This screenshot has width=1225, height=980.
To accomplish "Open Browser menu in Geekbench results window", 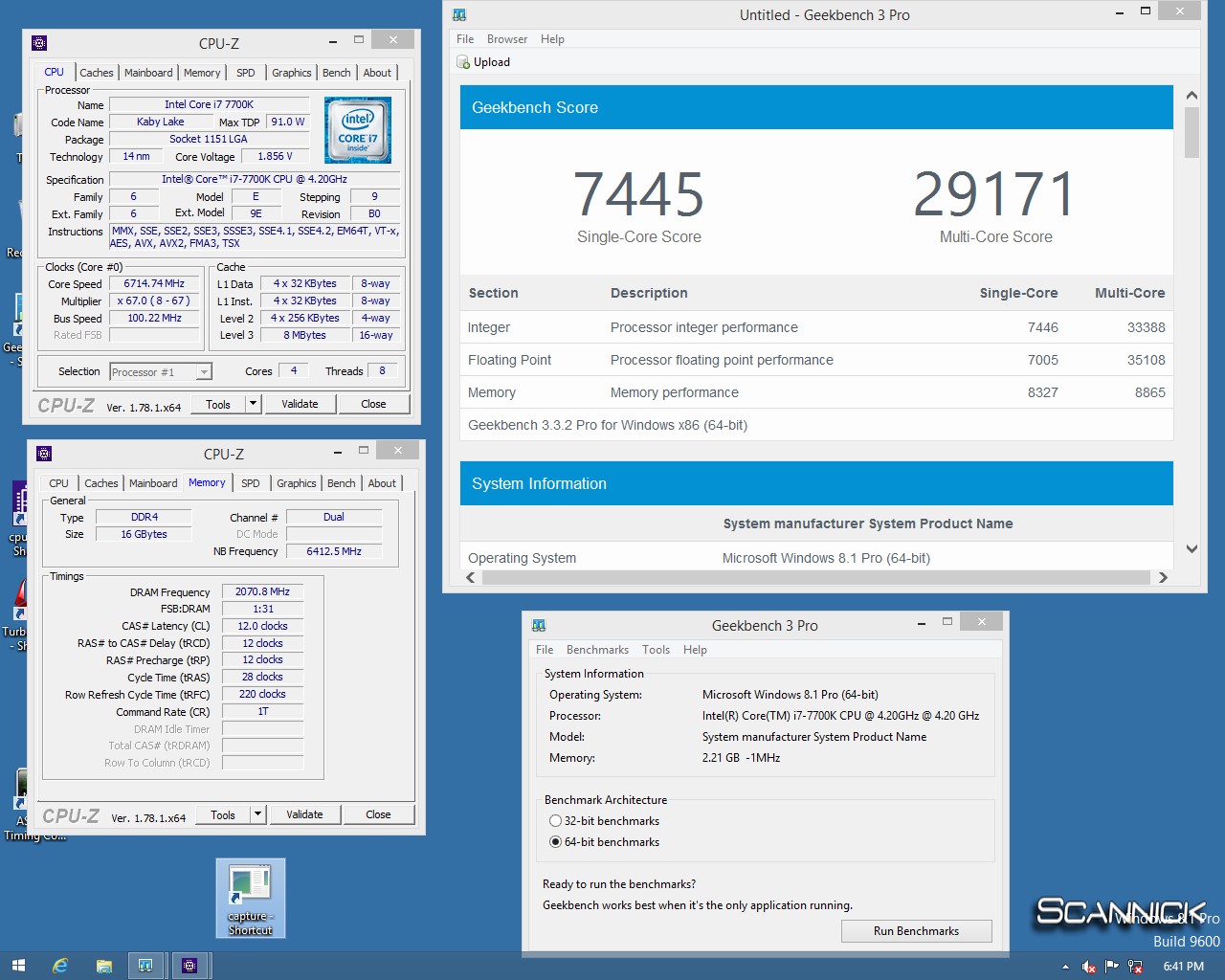I will pyautogui.click(x=507, y=39).
